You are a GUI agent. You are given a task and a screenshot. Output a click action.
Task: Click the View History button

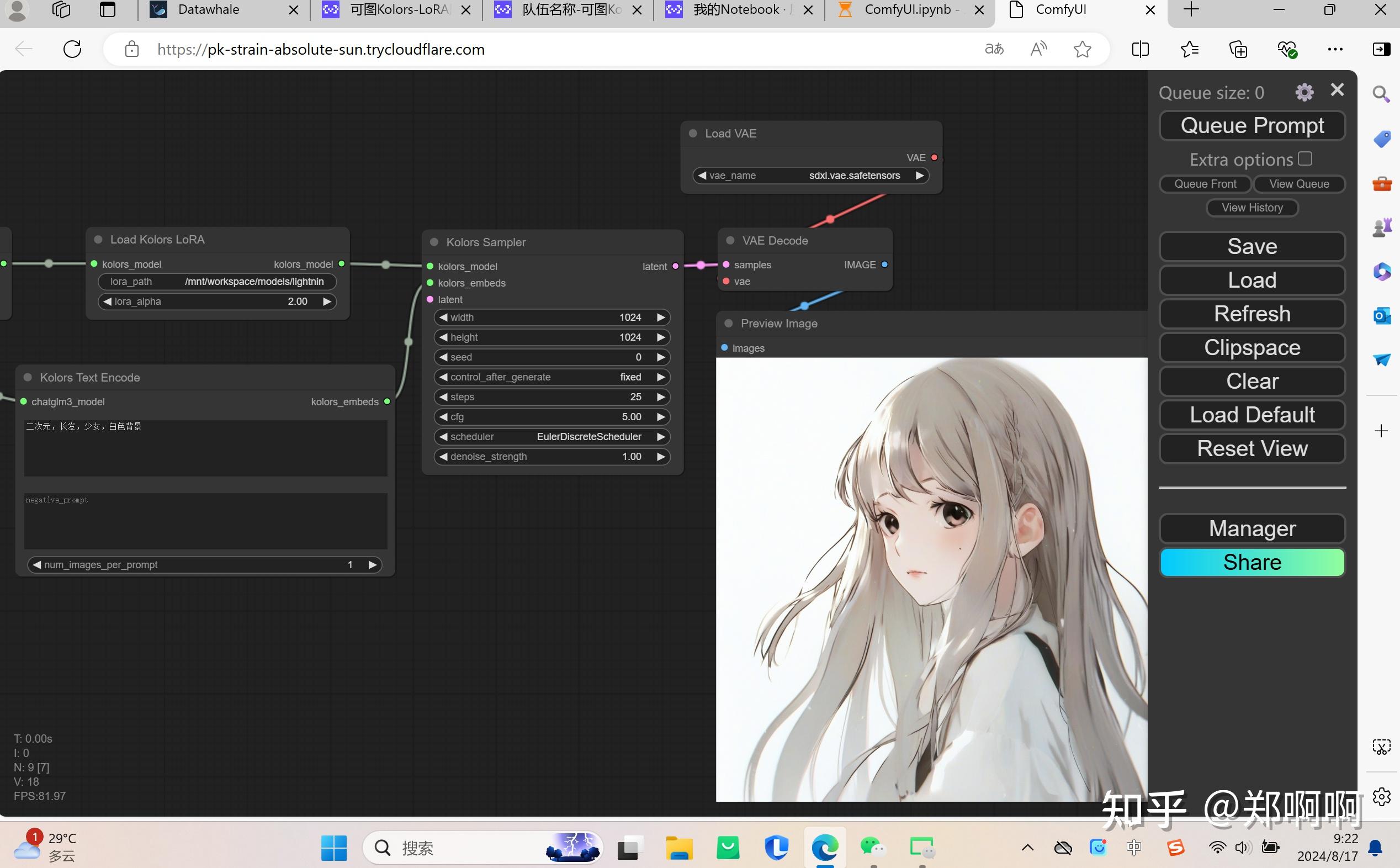pos(1252,208)
